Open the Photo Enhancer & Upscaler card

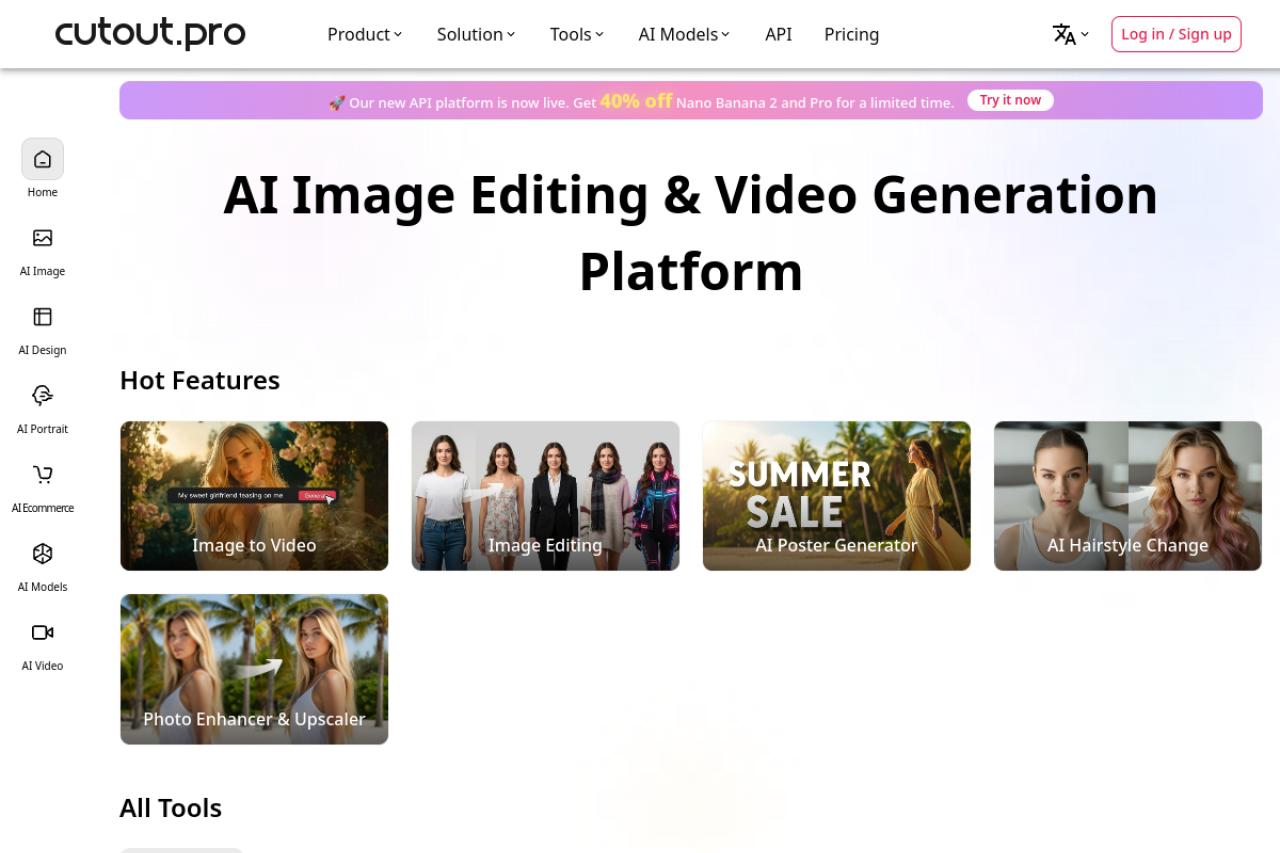coord(254,669)
